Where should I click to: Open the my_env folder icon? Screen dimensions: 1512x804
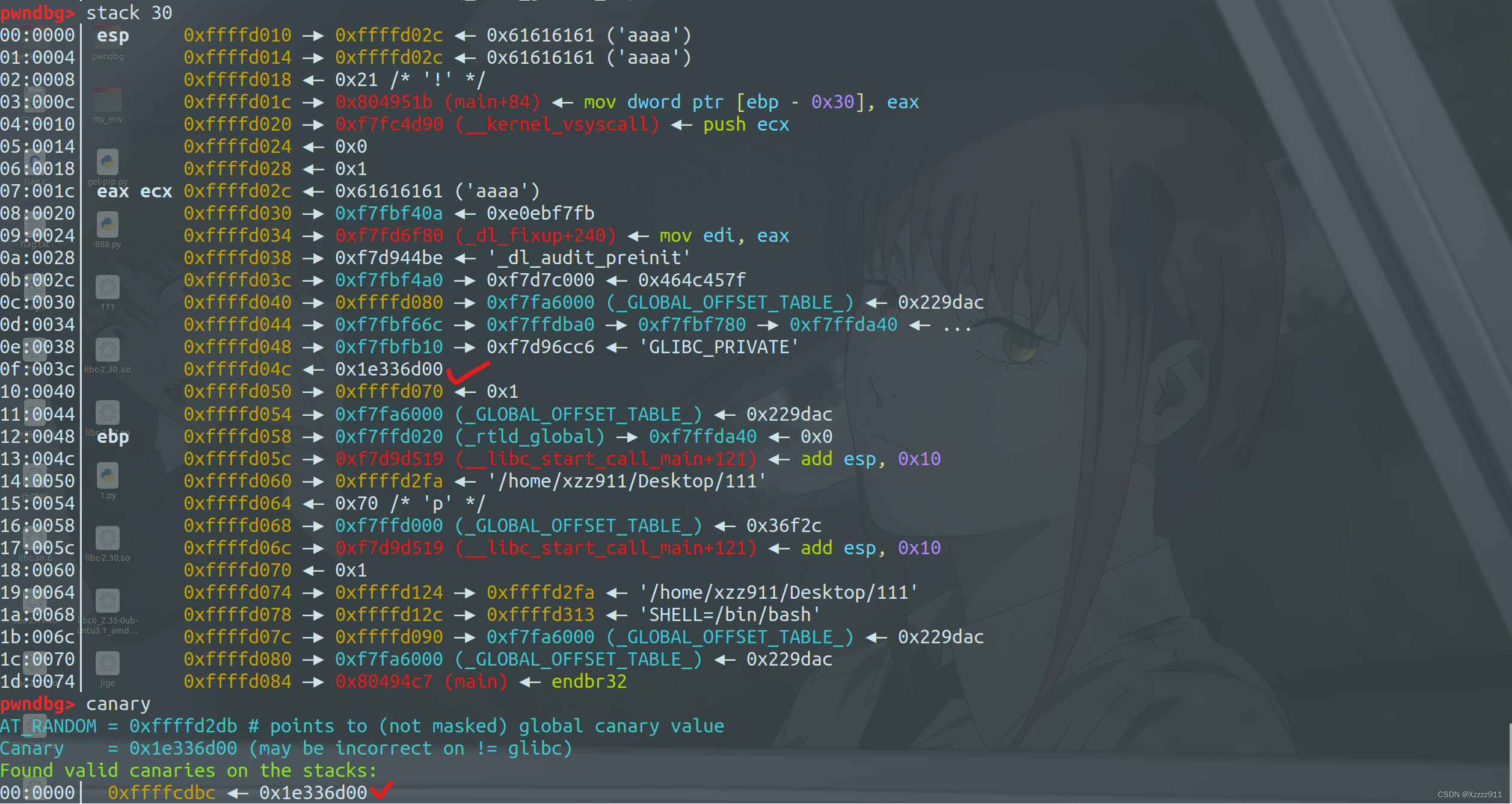tap(108, 100)
